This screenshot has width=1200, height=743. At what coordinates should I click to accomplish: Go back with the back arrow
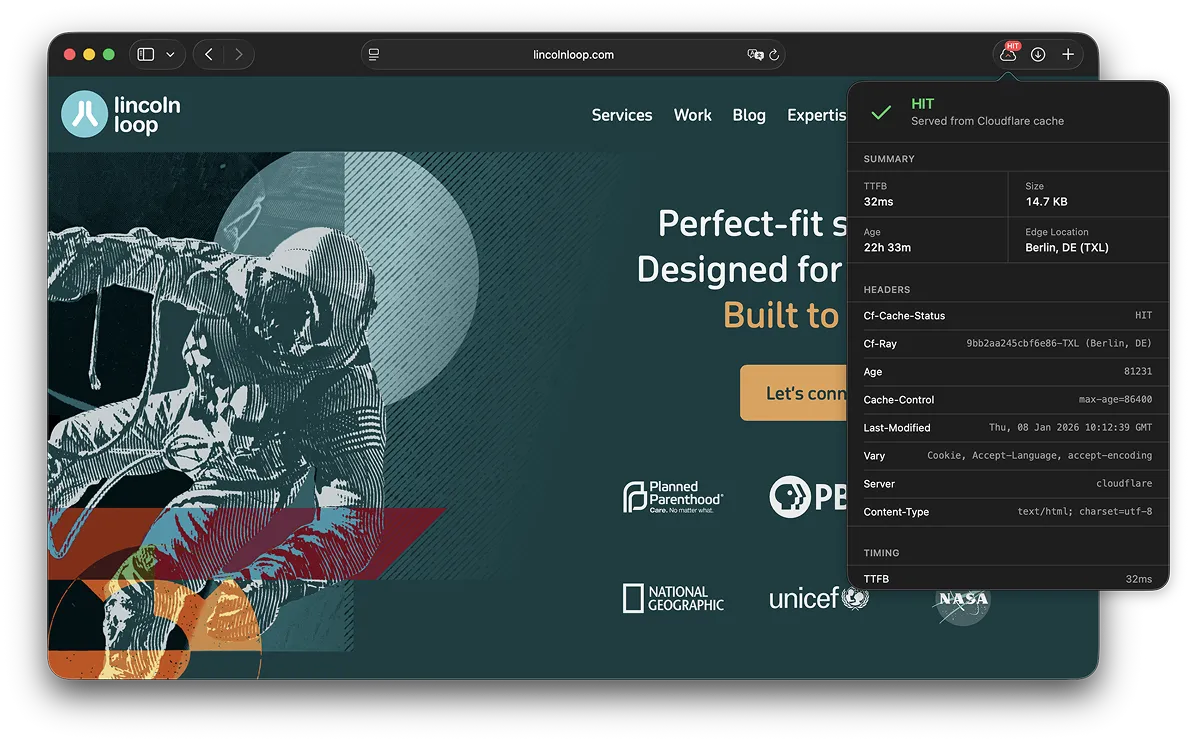tap(208, 54)
